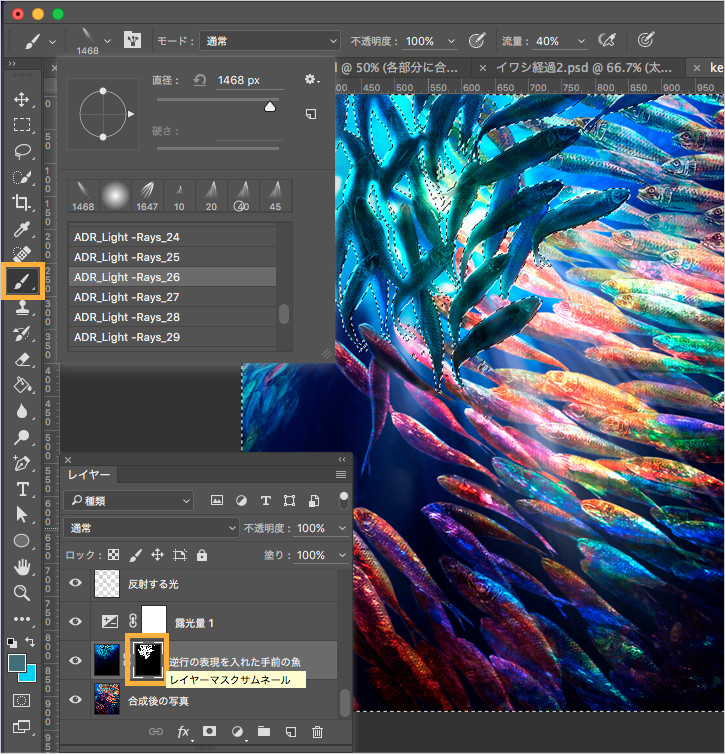
Task: Select the レイヤー panel tab
Action: coord(89,475)
